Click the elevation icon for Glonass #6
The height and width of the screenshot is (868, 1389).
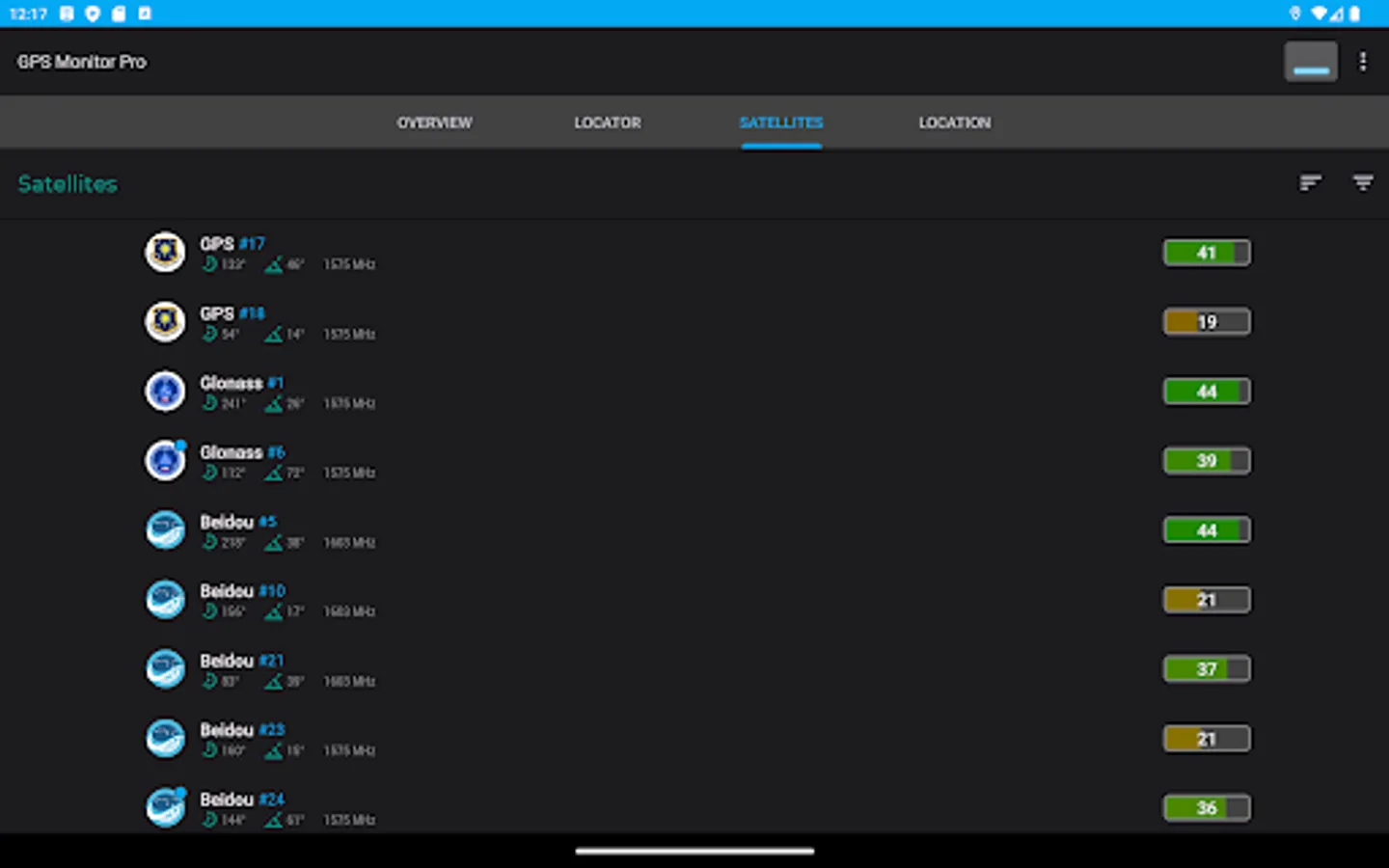(x=274, y=473)
